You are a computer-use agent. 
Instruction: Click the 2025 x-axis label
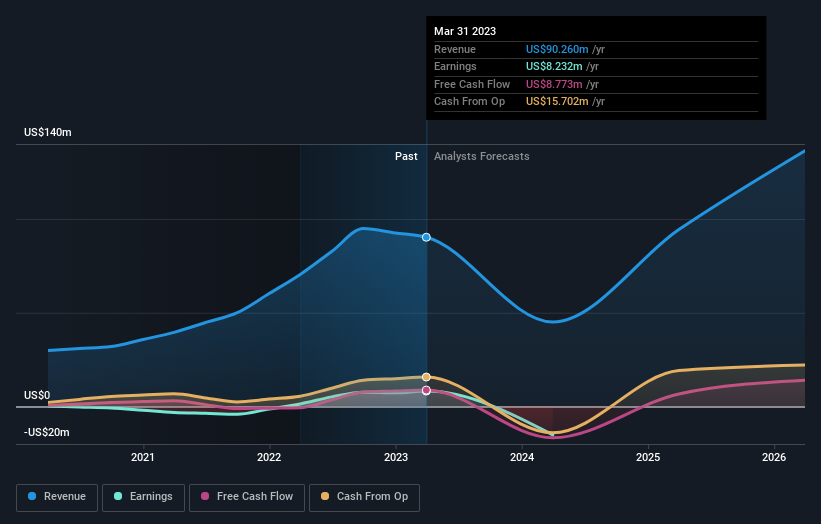(x=648, y=457)
